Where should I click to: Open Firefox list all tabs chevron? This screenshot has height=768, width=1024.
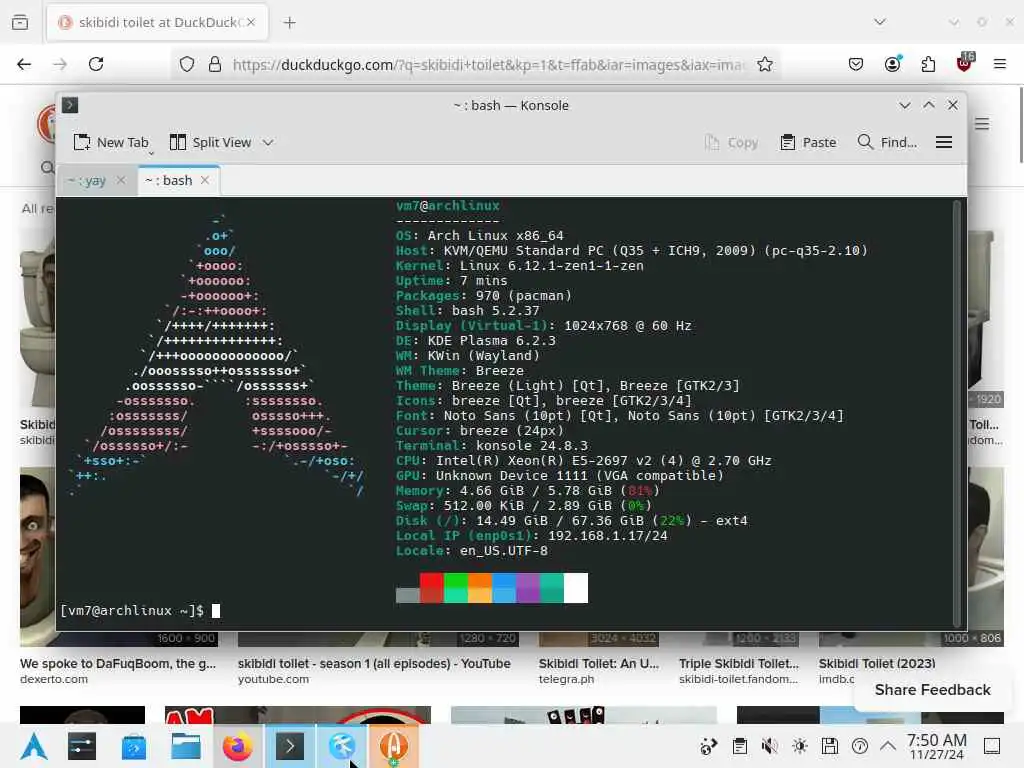pyautogui.click(x=880, y=22)
